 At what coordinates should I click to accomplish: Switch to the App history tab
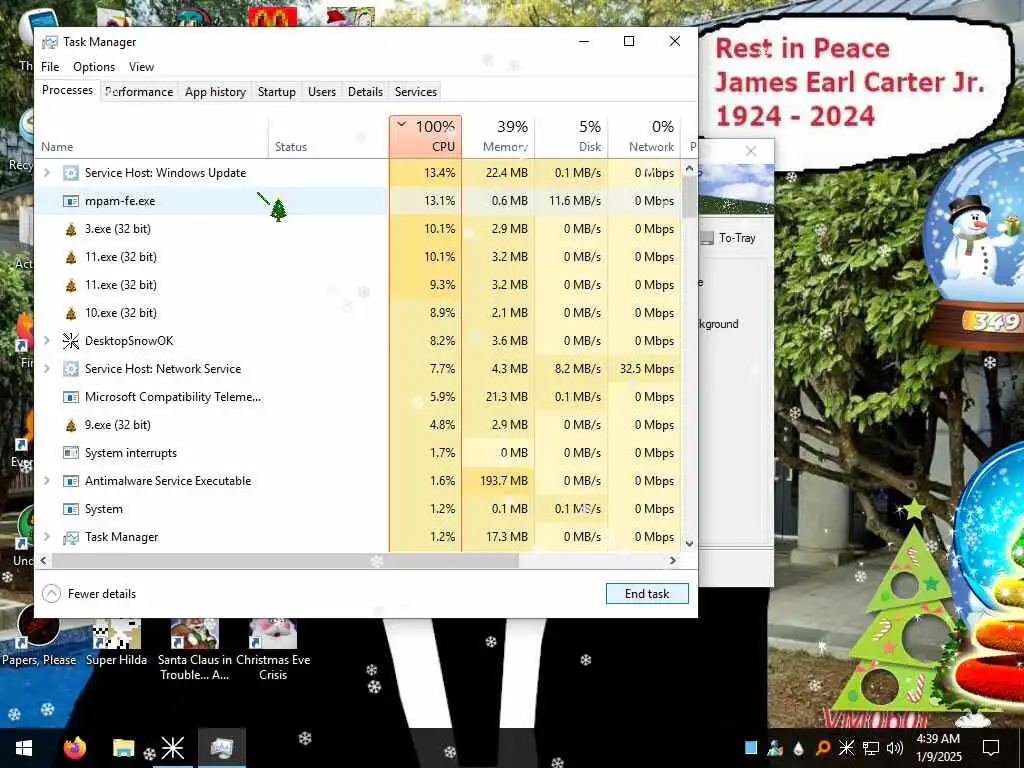coord(215,92)
